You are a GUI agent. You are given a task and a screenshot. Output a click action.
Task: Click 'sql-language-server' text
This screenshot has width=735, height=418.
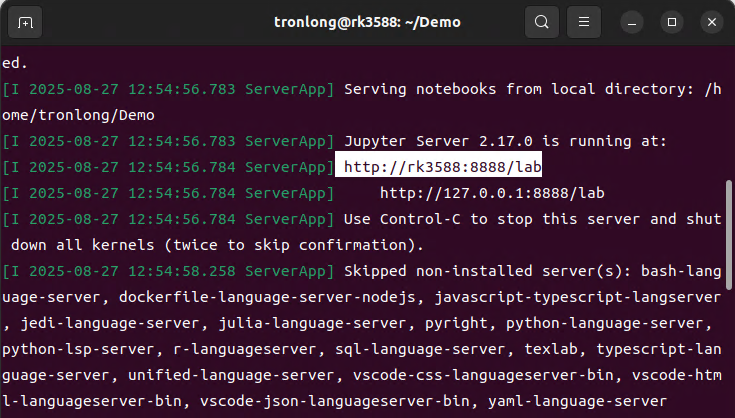point(420,349)
